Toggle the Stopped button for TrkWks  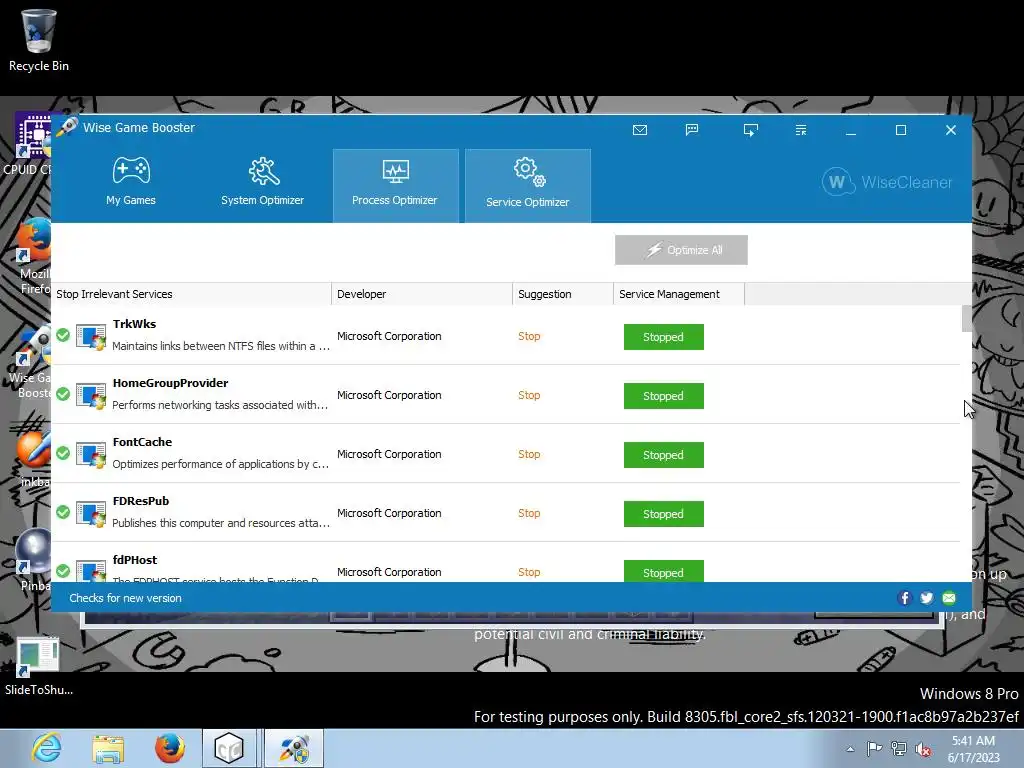[x=664, y=337]
